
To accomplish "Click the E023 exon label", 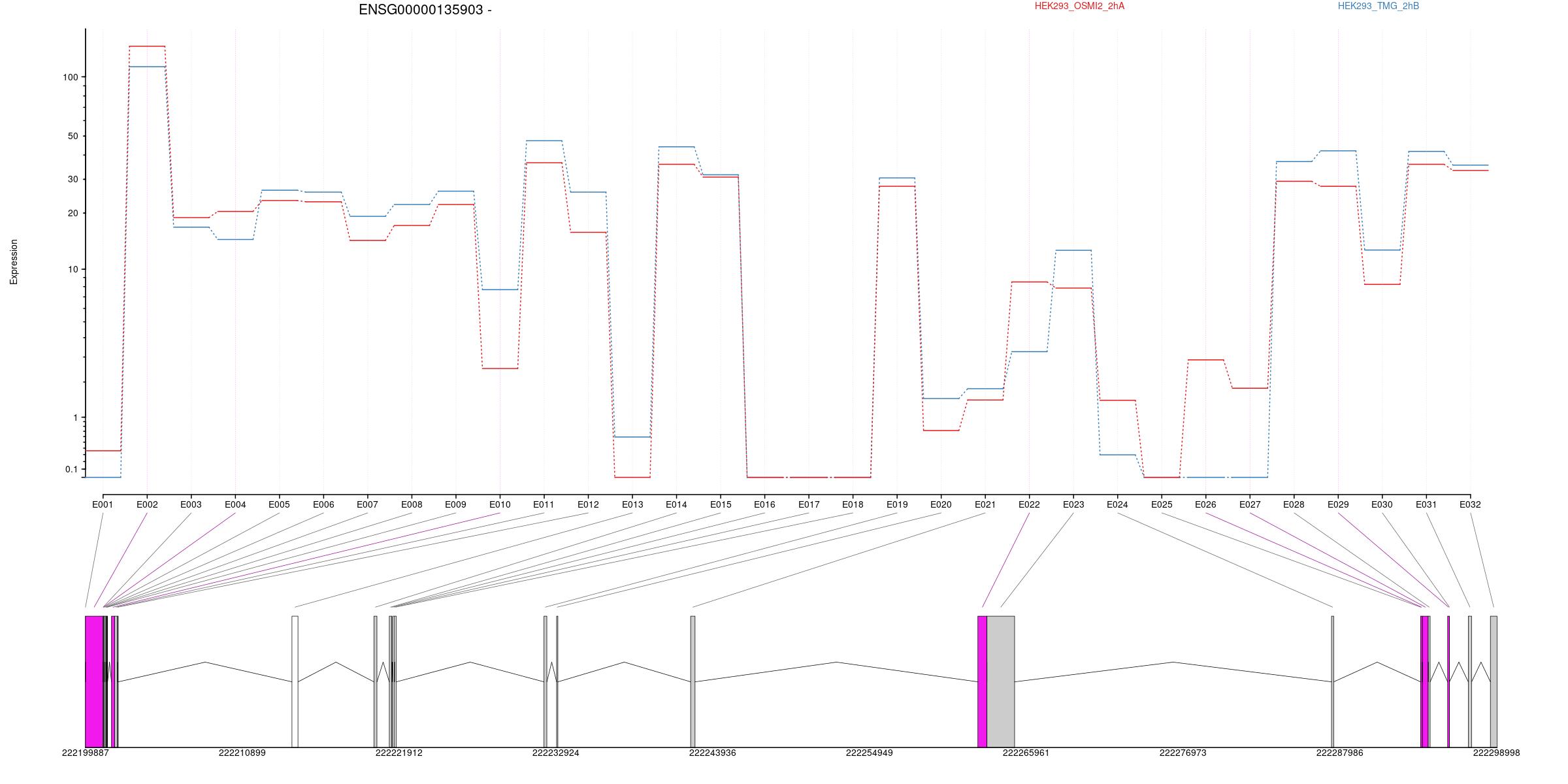I will tap(1073, 504).
